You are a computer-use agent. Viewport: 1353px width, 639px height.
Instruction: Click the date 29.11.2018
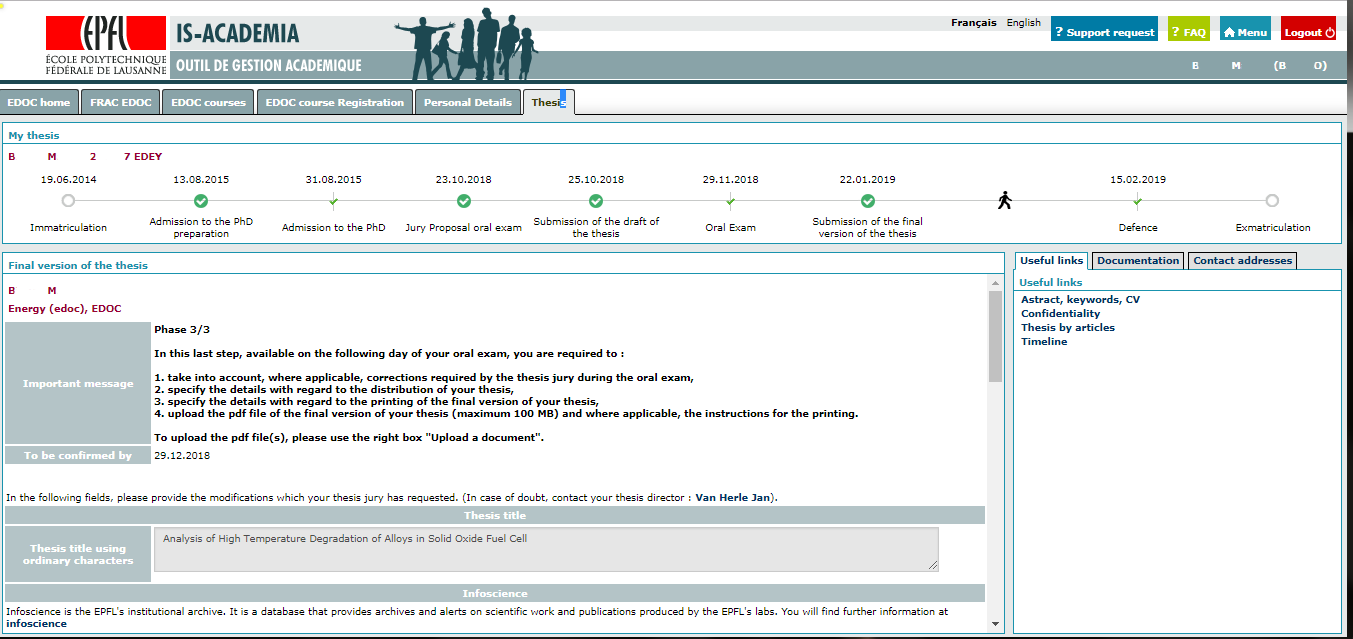[x=730, y=180]
